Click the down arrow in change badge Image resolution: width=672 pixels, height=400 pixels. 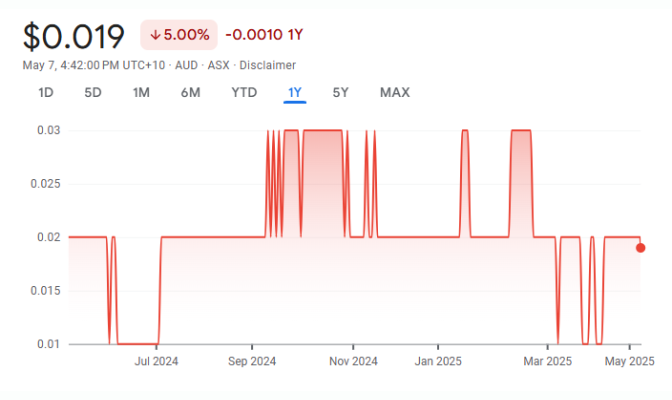(155, 35)
